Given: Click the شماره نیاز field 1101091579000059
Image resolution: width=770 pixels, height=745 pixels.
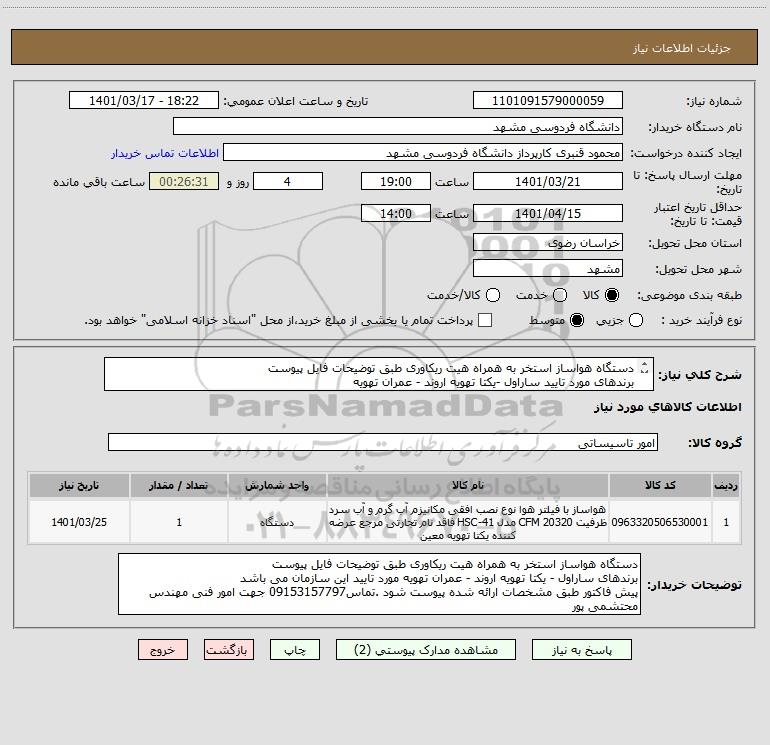Looking at the screenshot, I should coord(548,101).
